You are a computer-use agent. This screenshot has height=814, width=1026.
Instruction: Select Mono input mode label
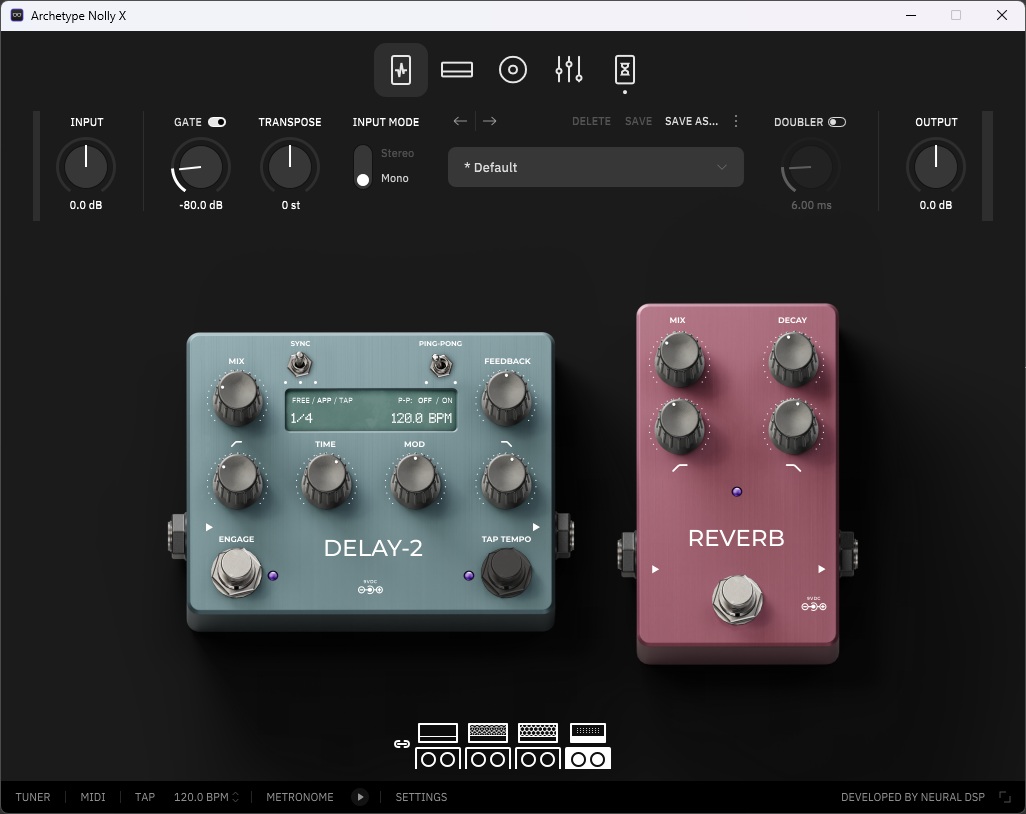tap(395, 178)
